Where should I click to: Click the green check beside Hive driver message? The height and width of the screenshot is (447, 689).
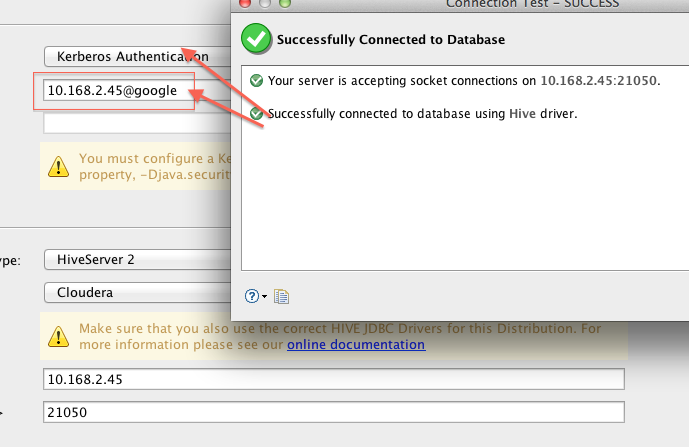point(257,113)
